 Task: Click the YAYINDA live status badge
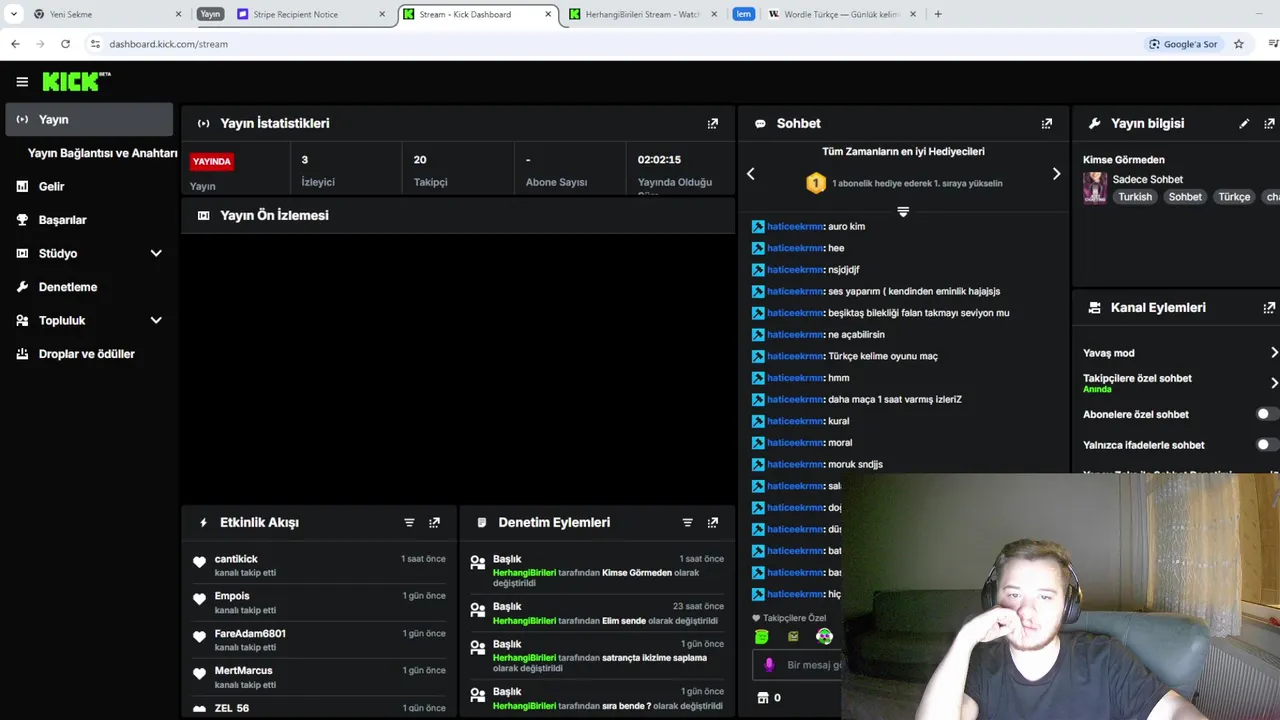(x=212, y=161)
